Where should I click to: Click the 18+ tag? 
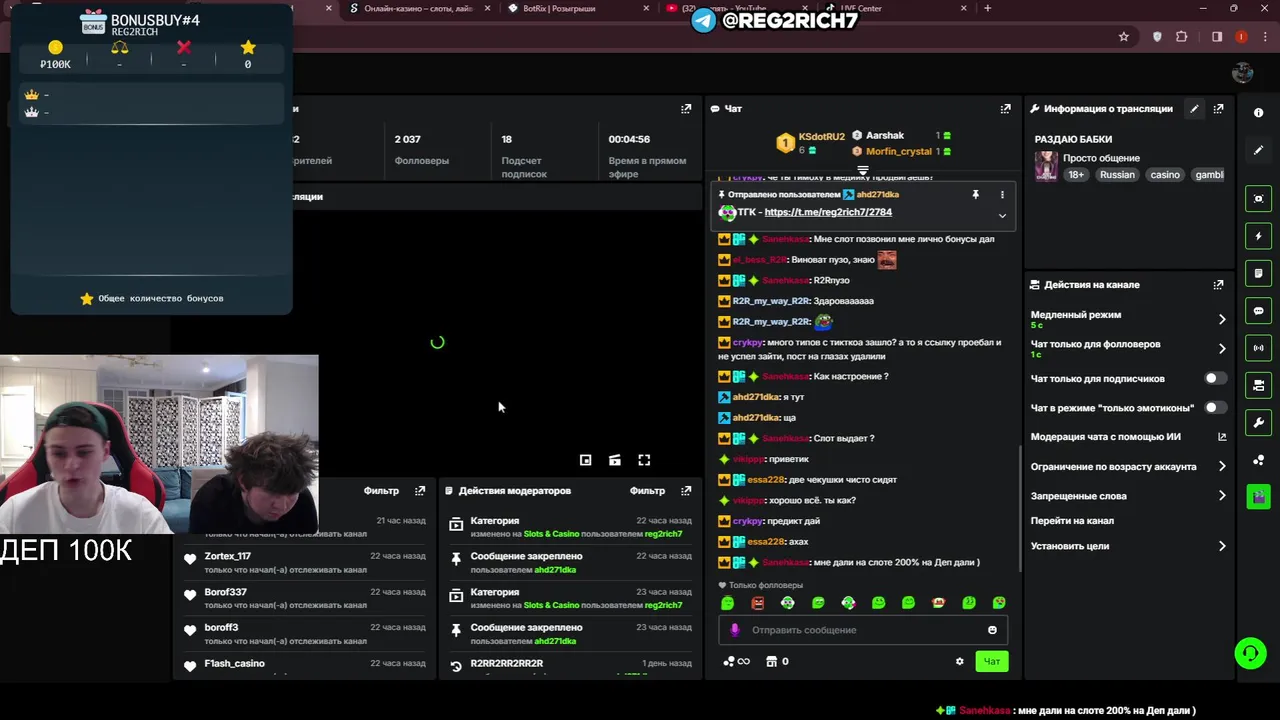tap(1076, 175)
